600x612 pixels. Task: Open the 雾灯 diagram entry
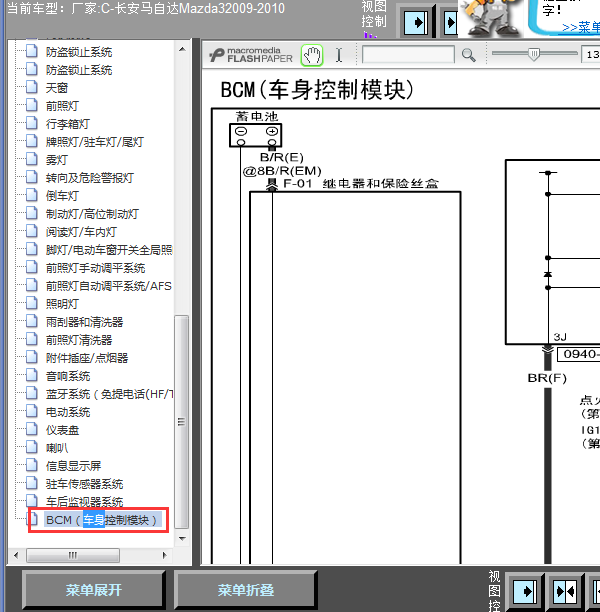coord(57,160)
